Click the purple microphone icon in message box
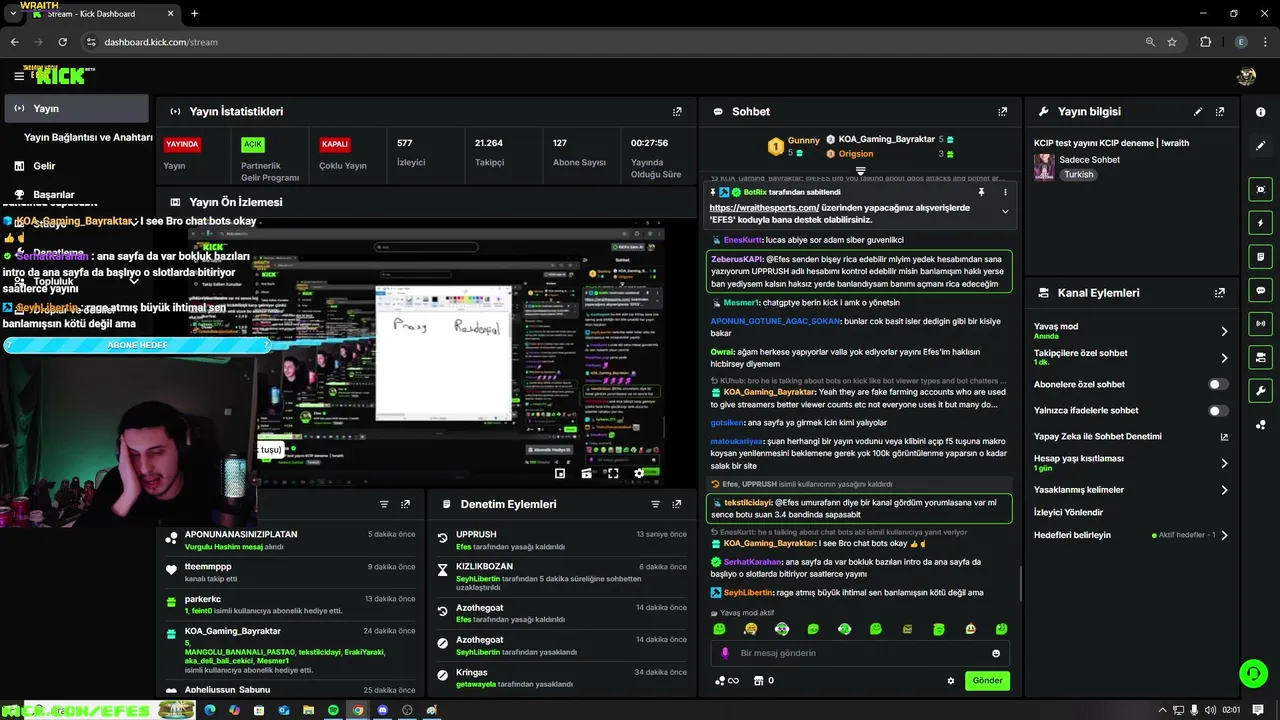The height and width of the screenshot is (720, 1280). [x=725, y=653]
